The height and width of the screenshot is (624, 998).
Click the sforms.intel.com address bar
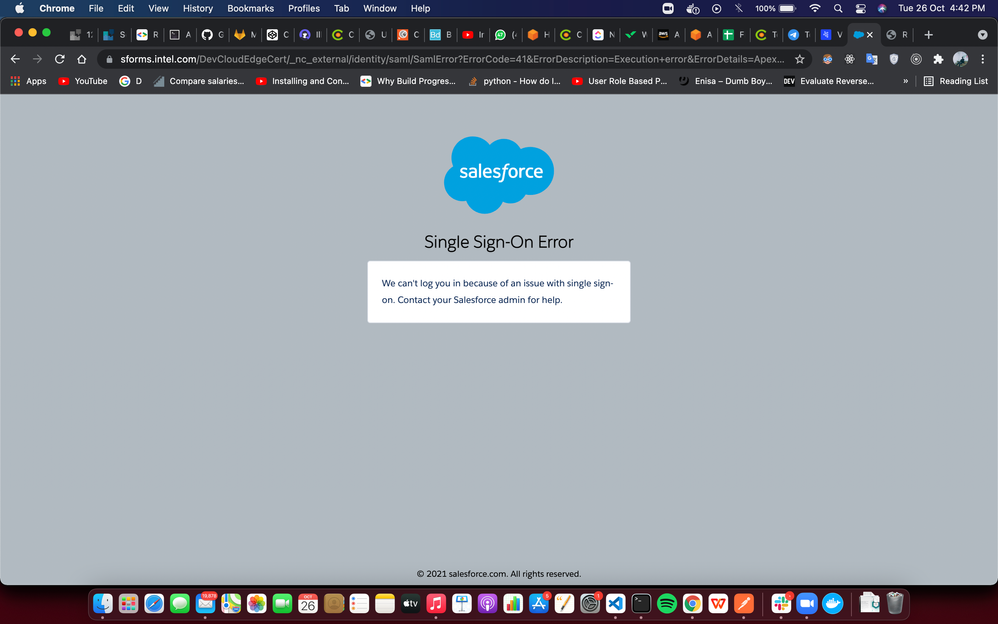450,59
